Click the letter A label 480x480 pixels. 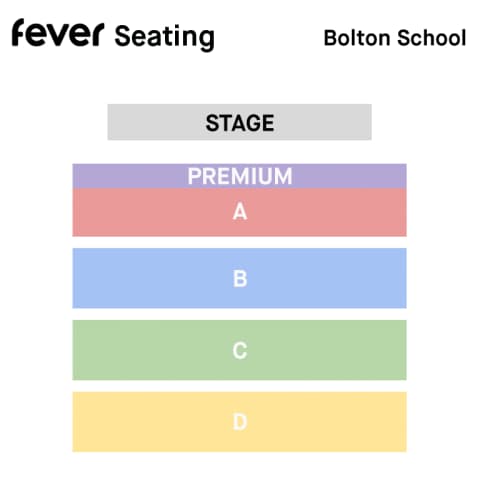[x=240, y=212]
